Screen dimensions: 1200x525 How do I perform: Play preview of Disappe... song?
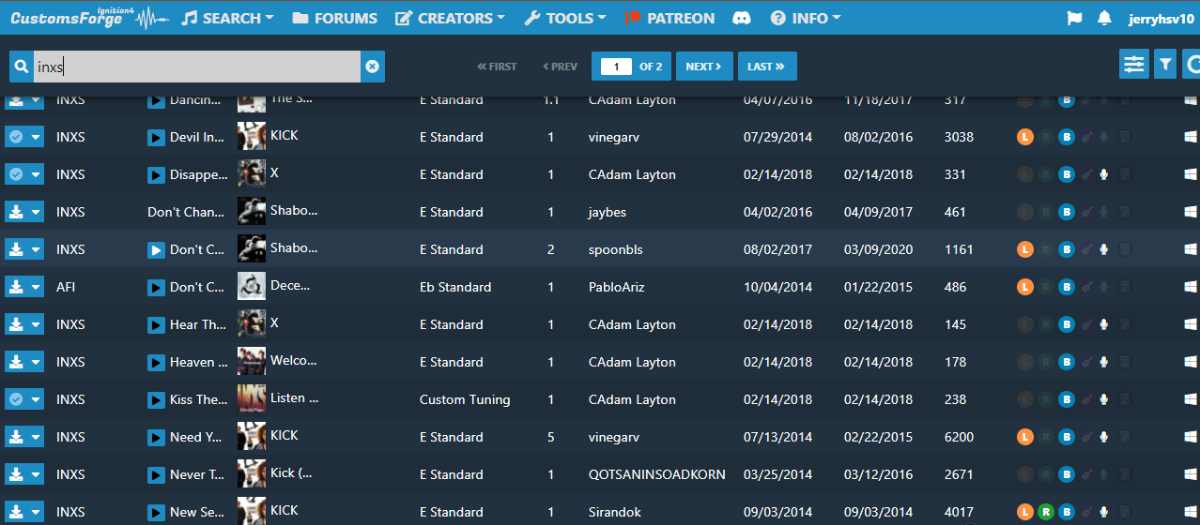click(156, 175)
